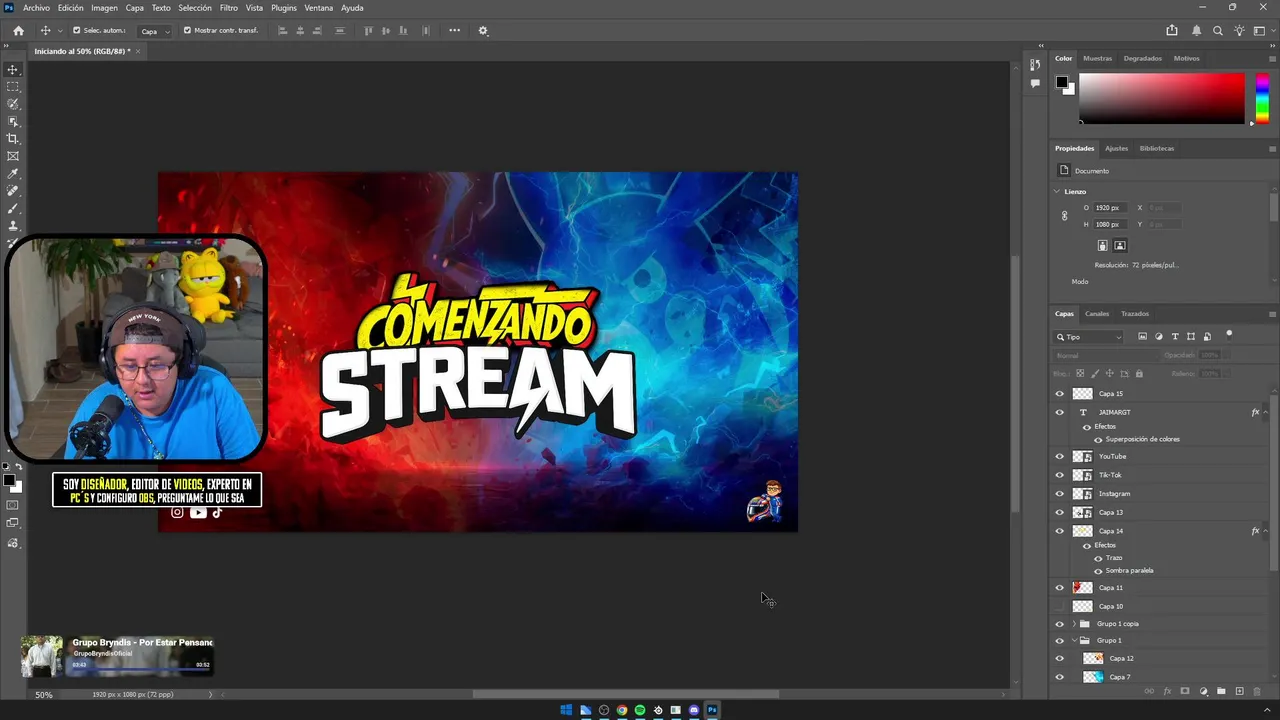Select the Rectangular Marquee tool
Image resolution: width=1280 pixels, height=720 pixels.
tap(13, 87)
